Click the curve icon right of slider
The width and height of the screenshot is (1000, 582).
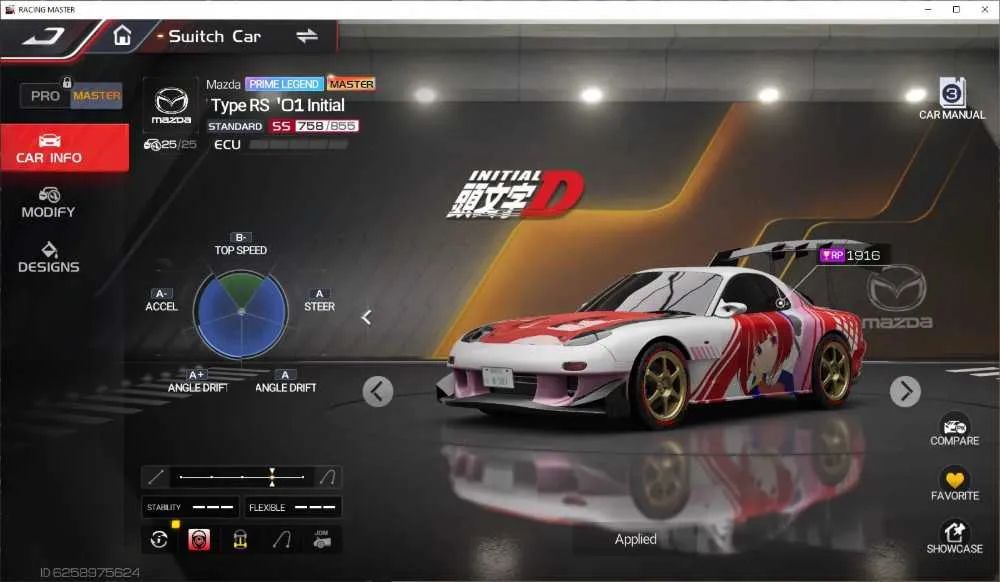(x=328, y=476)
